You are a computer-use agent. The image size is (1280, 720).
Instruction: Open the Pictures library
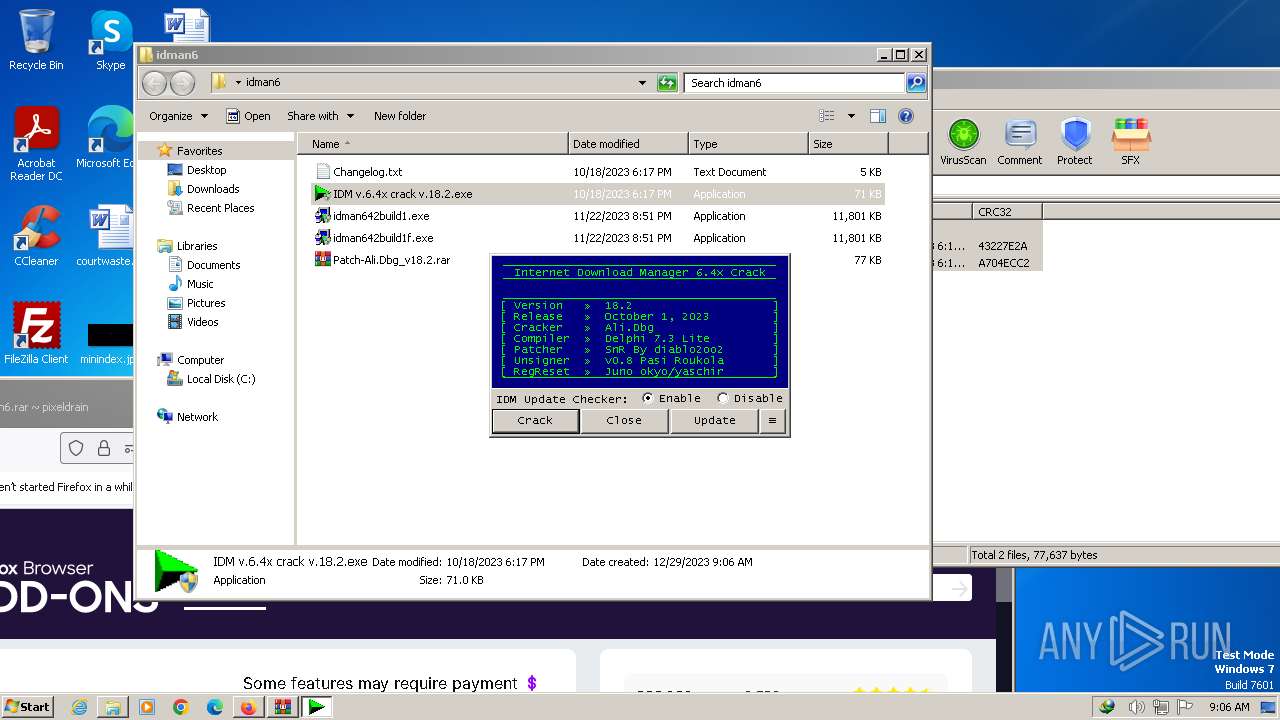coord(206,303)
